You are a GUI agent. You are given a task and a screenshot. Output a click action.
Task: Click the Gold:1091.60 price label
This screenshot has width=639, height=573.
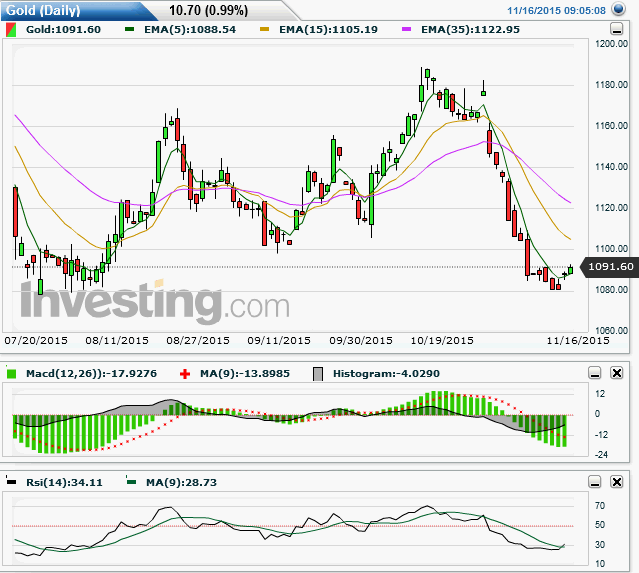pos(63,30)
